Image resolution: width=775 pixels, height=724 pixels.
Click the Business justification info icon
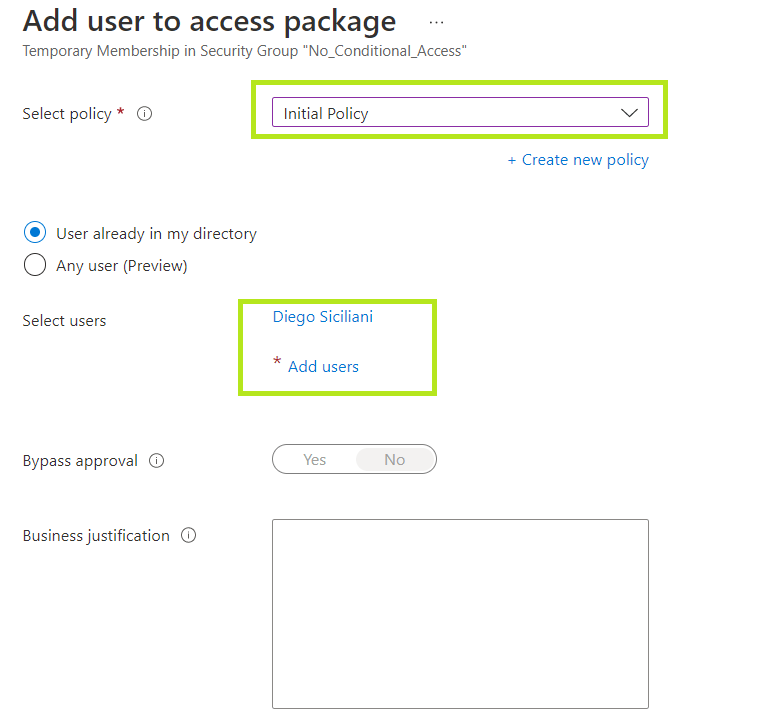click(188, 535)
